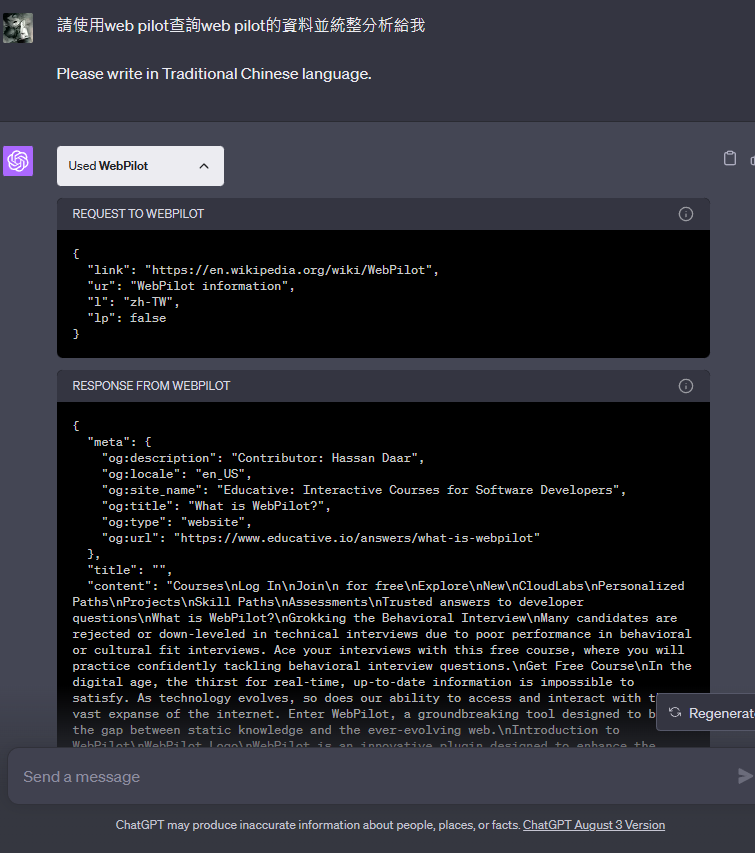This screenshot has width=755, height=853.
Task: Click the thumbs up feedback icon
Action: click(752, 159)
